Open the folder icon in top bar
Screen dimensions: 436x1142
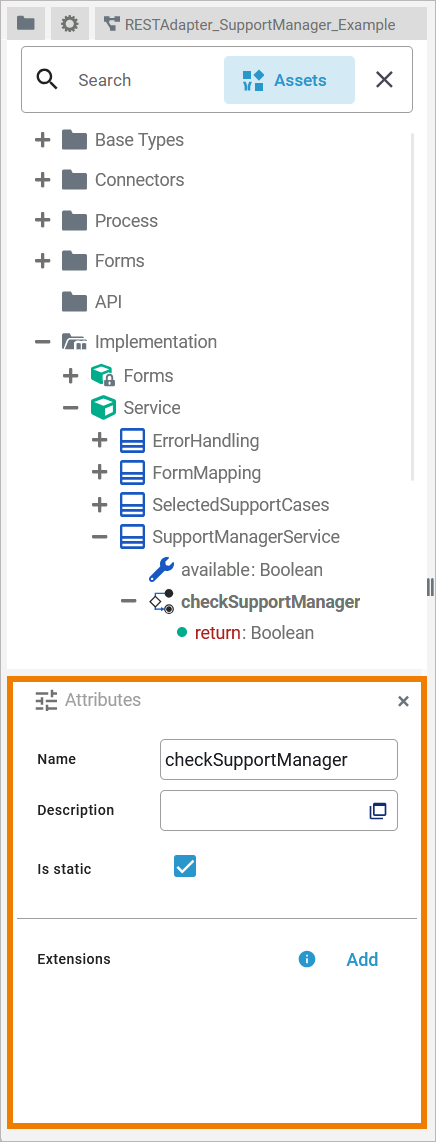(26, 24)
